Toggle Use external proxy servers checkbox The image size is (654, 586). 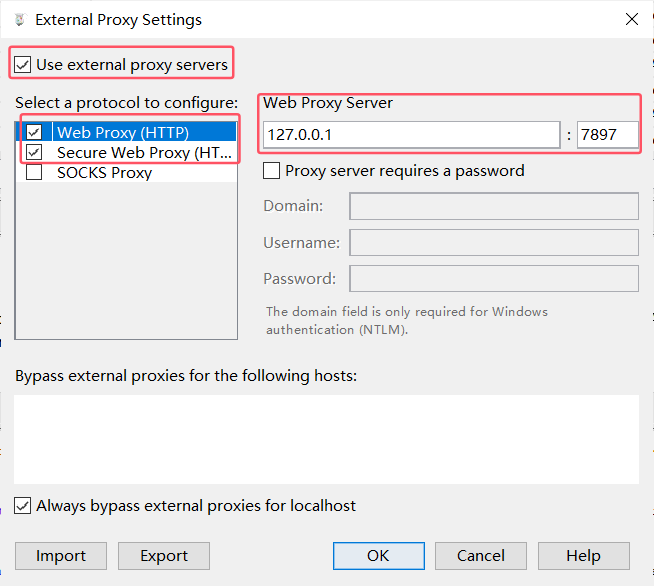pyautogui.click(x=23, y=65)
